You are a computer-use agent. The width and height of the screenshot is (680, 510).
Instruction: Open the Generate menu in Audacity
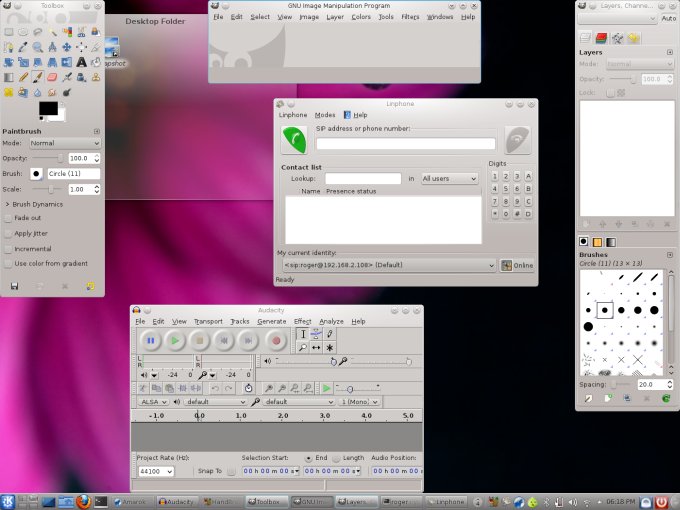(x=271, y=322)
